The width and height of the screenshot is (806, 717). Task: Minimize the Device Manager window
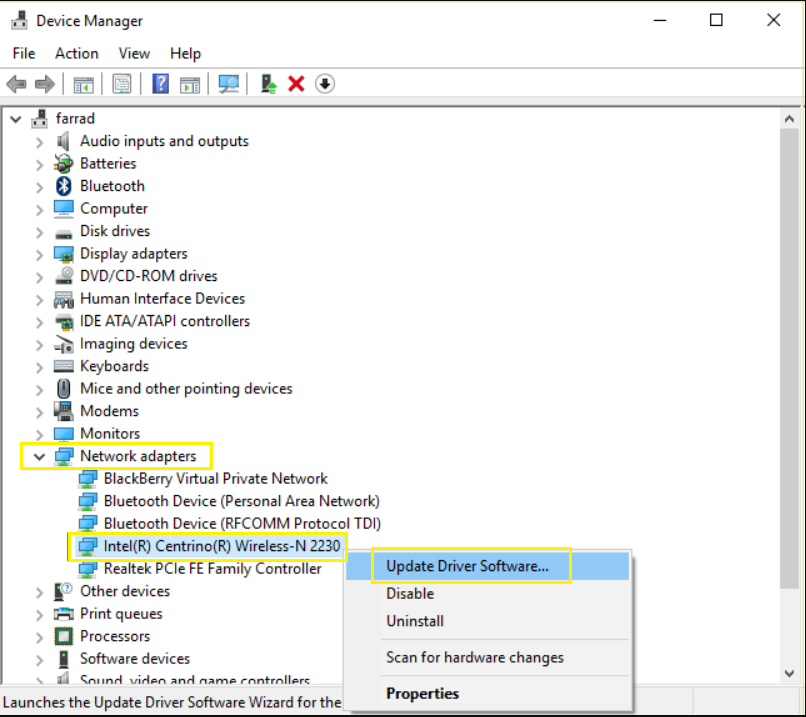660,20
